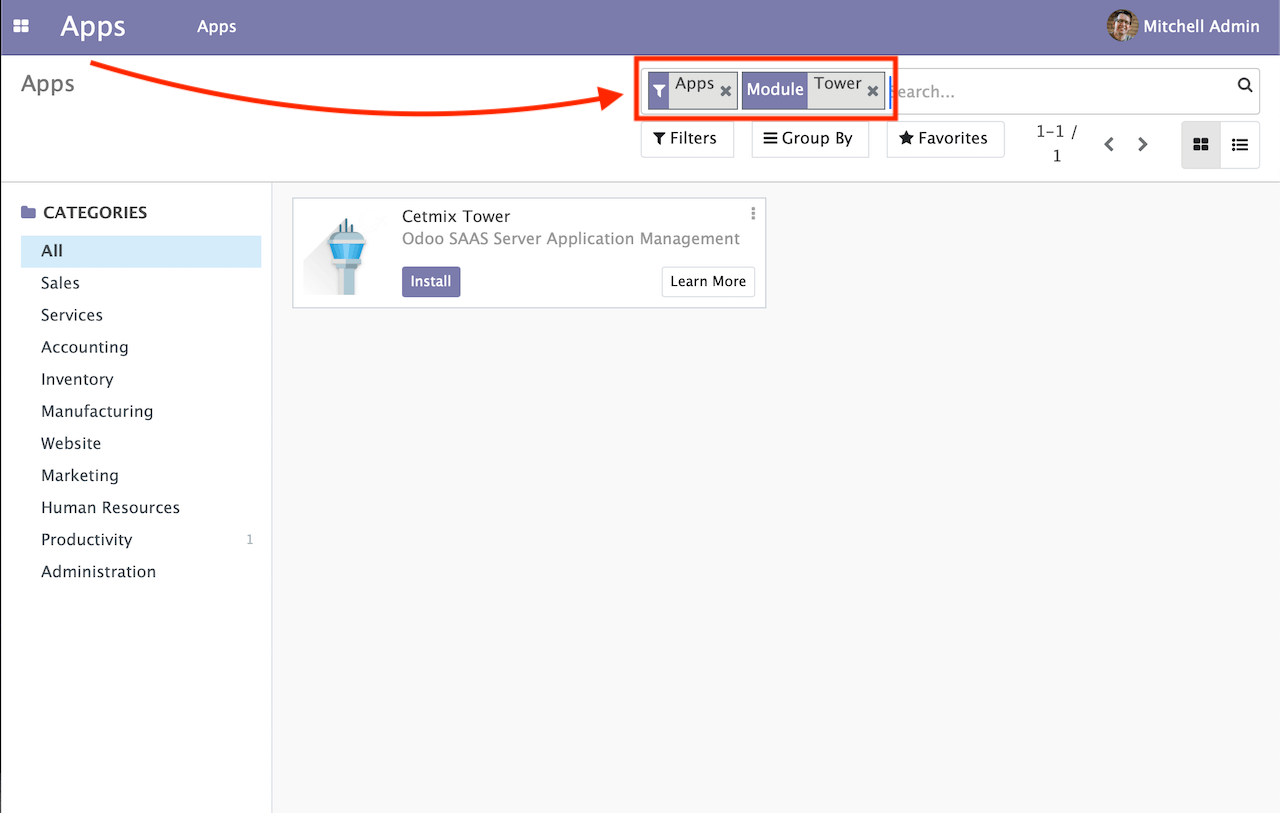This screenshot has width=1280, height=813.
Task: Open the main apps grid menu icon
Action: [21, 27]
